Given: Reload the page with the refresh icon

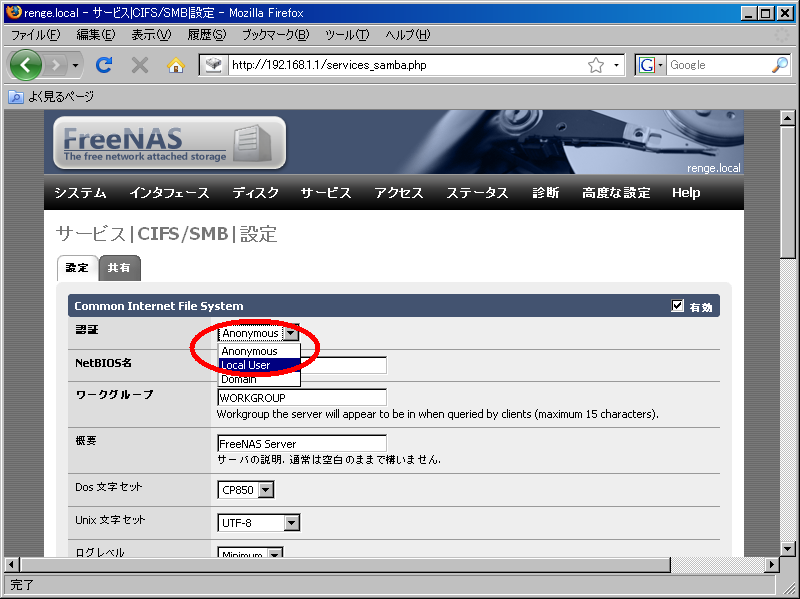Looking at the screenshot, I should pyautogui.click(x=104, y=65).
